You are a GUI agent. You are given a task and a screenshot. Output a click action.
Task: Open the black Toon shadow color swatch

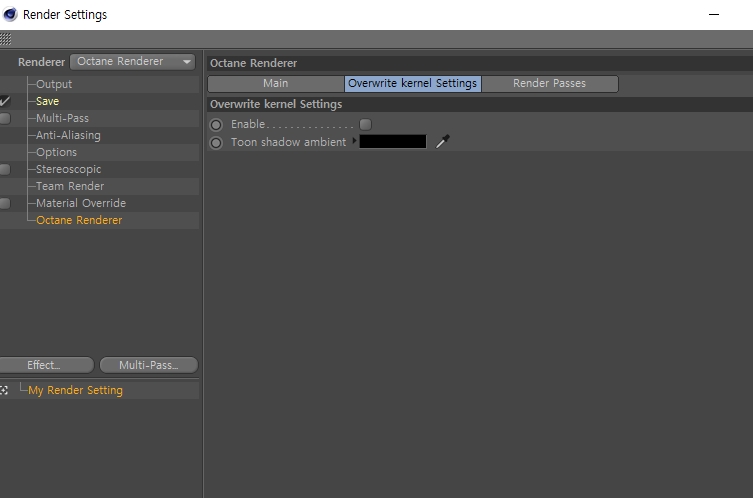pos(393,141)
